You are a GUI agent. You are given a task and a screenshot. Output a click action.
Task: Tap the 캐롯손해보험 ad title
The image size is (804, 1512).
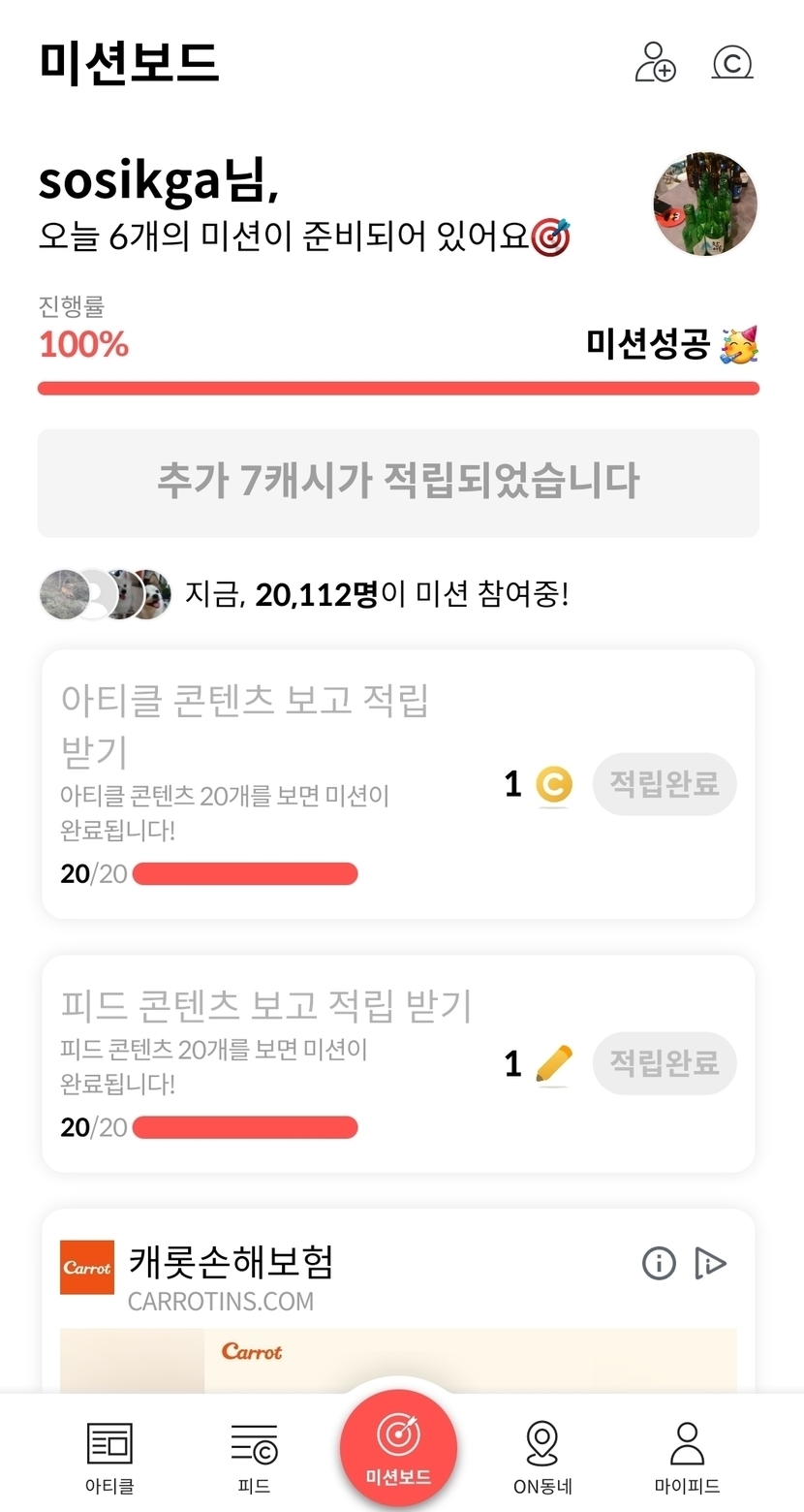pyautogui.click(x=231, y=1262)
